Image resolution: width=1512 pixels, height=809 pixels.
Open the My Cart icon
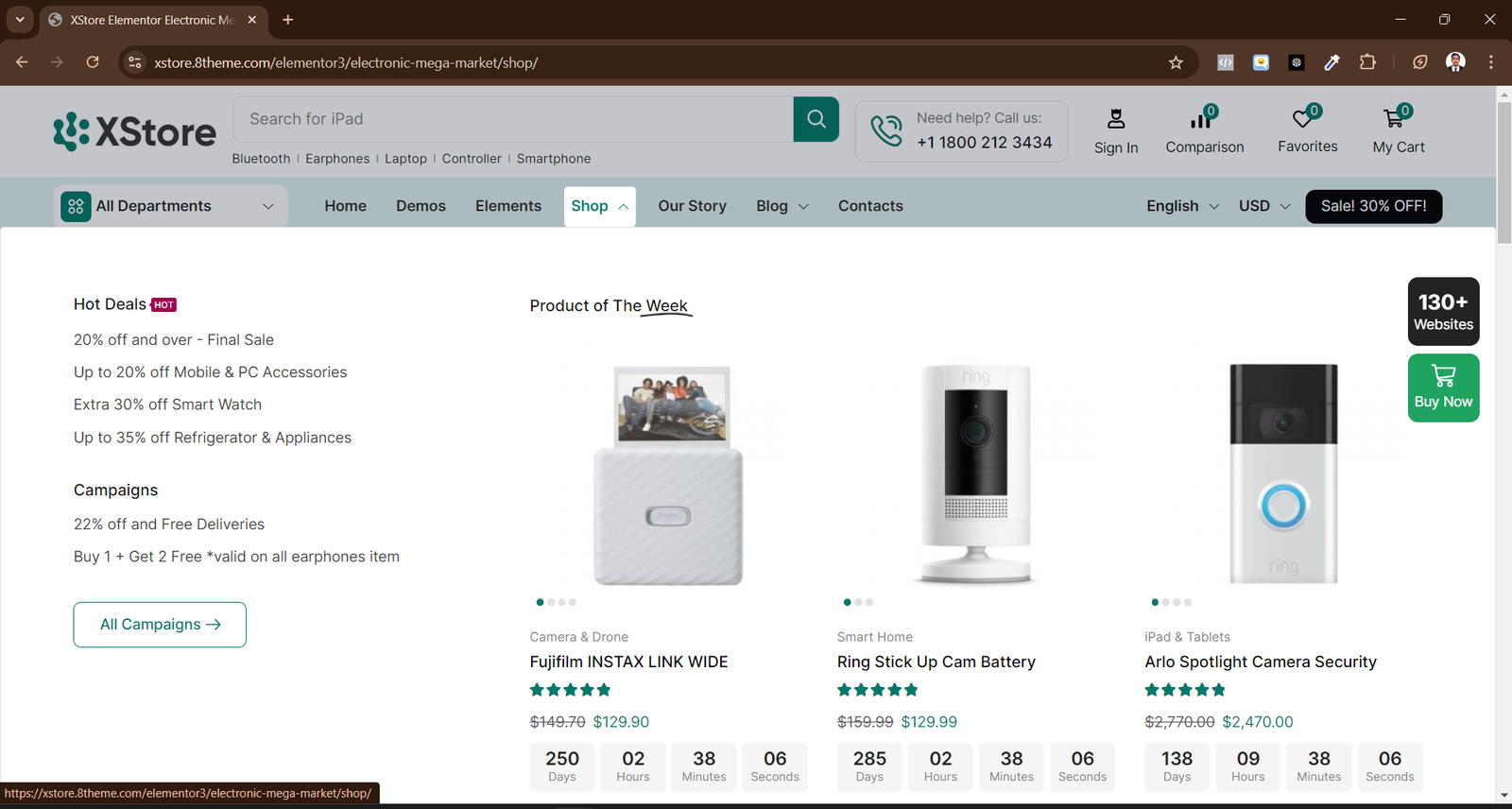coord(1396,119)
